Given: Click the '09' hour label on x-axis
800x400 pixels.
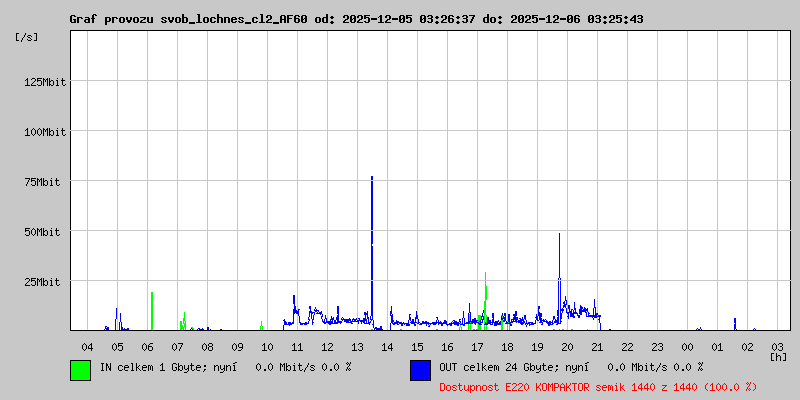Looking at the screenshot, I should [237, 347].
